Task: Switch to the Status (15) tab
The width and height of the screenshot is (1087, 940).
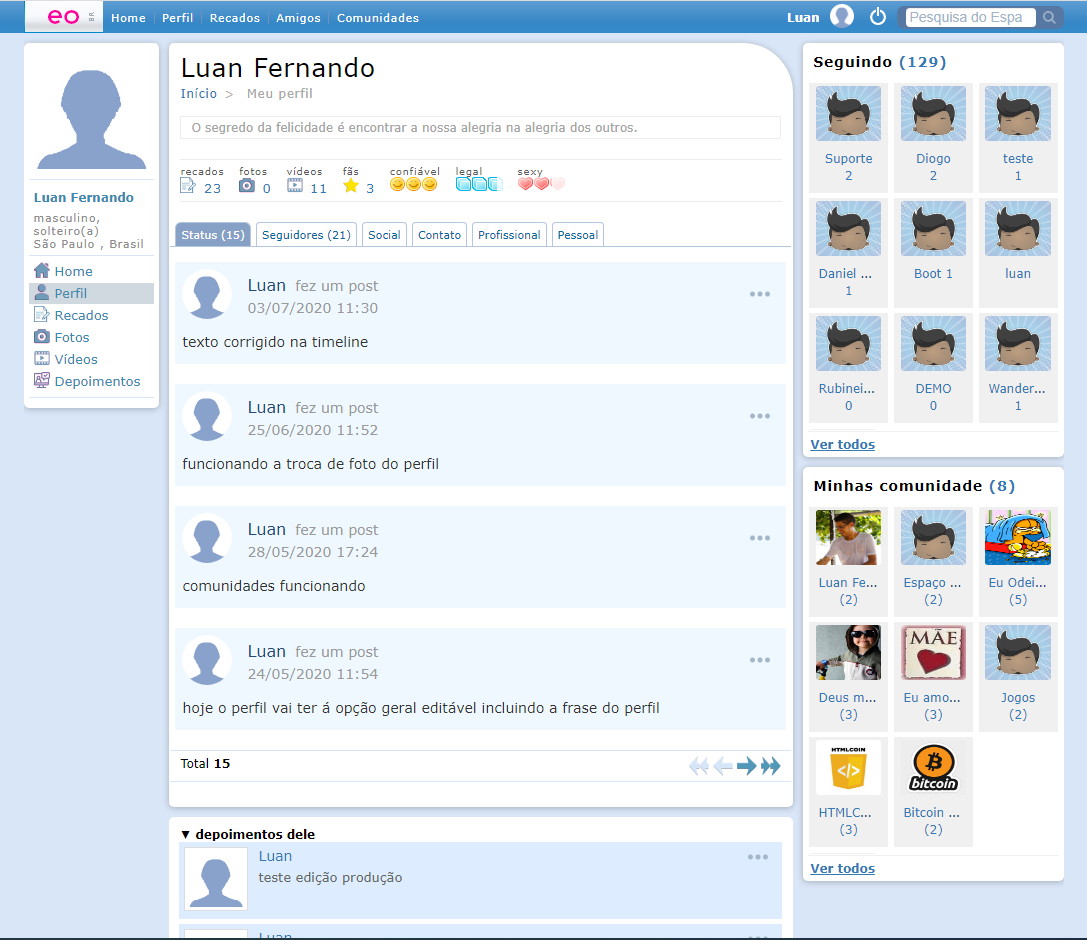Action: pos(213,235)
